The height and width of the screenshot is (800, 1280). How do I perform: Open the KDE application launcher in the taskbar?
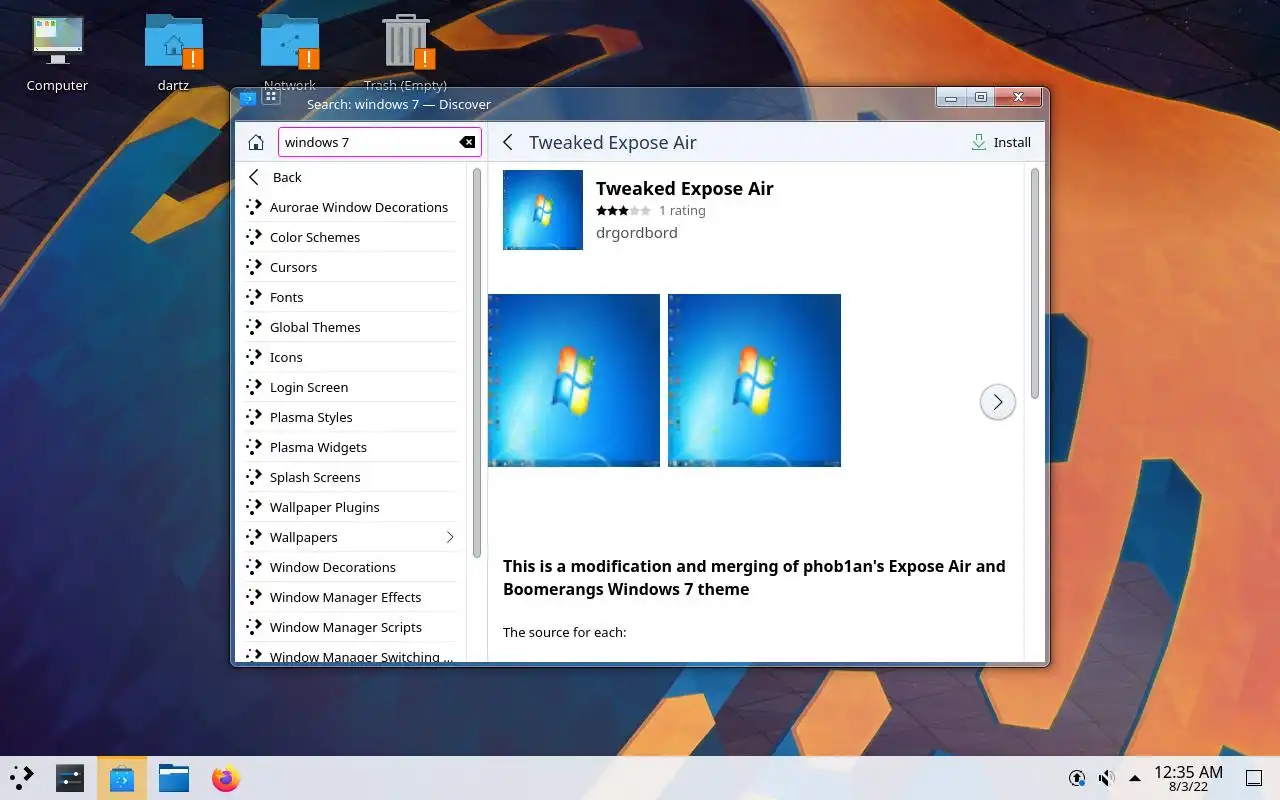tap(22, 778)
